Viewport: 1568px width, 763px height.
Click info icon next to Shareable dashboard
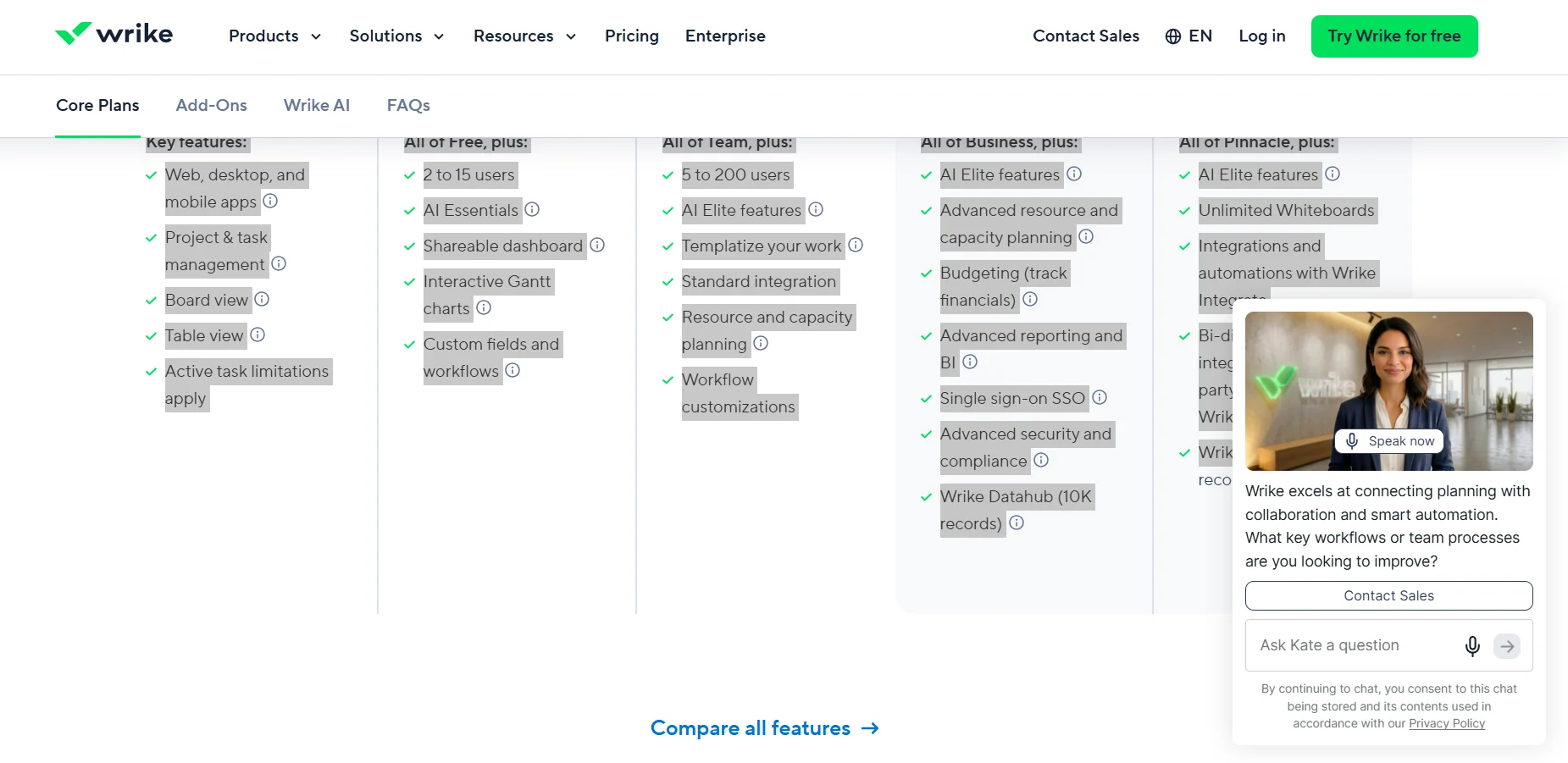click(597, 245)
